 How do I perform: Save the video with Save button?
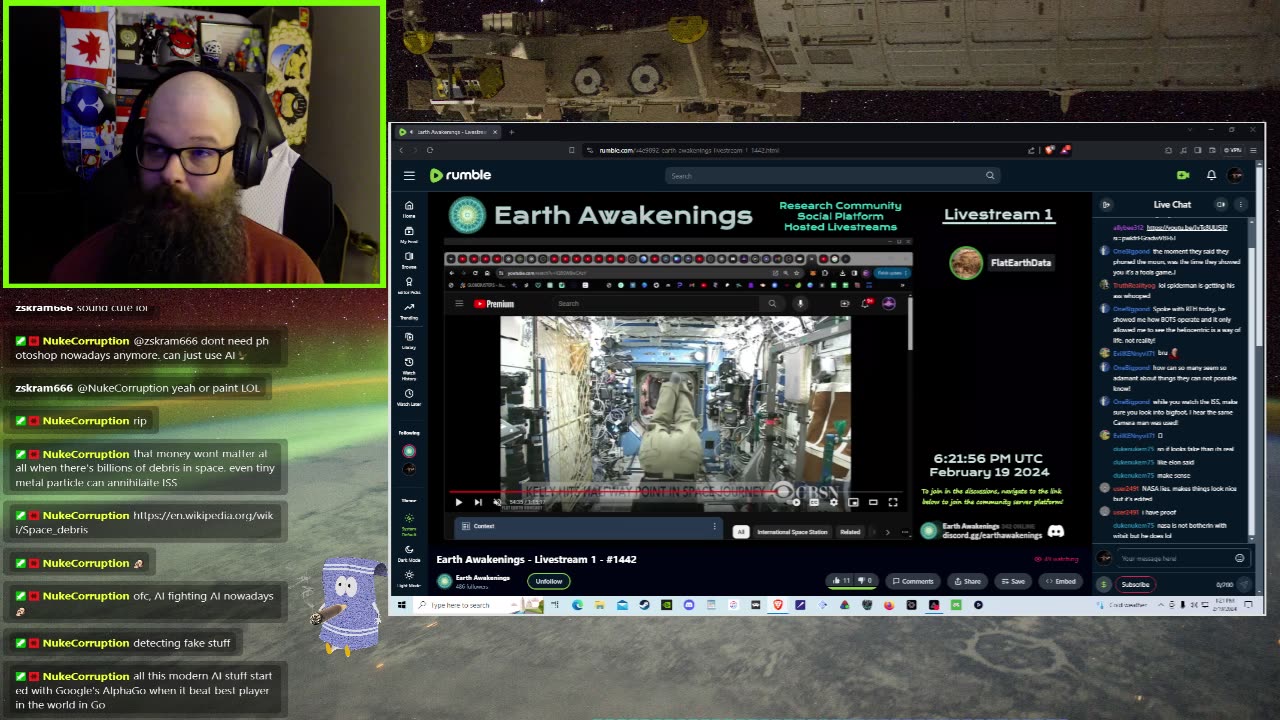1013,581
